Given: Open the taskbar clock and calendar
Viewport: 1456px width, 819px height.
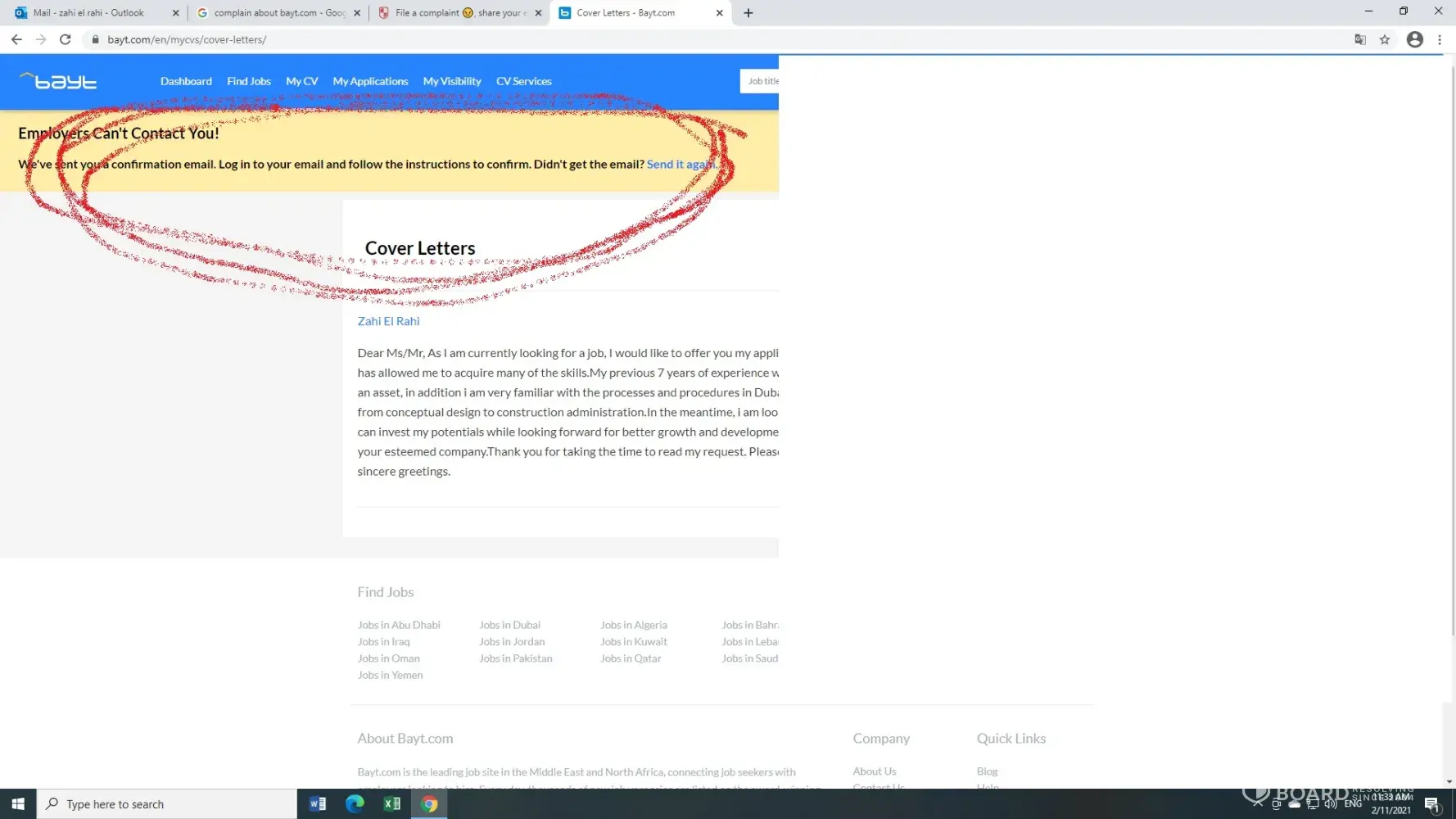Looking at the screenshot, I should (1392, 804).
